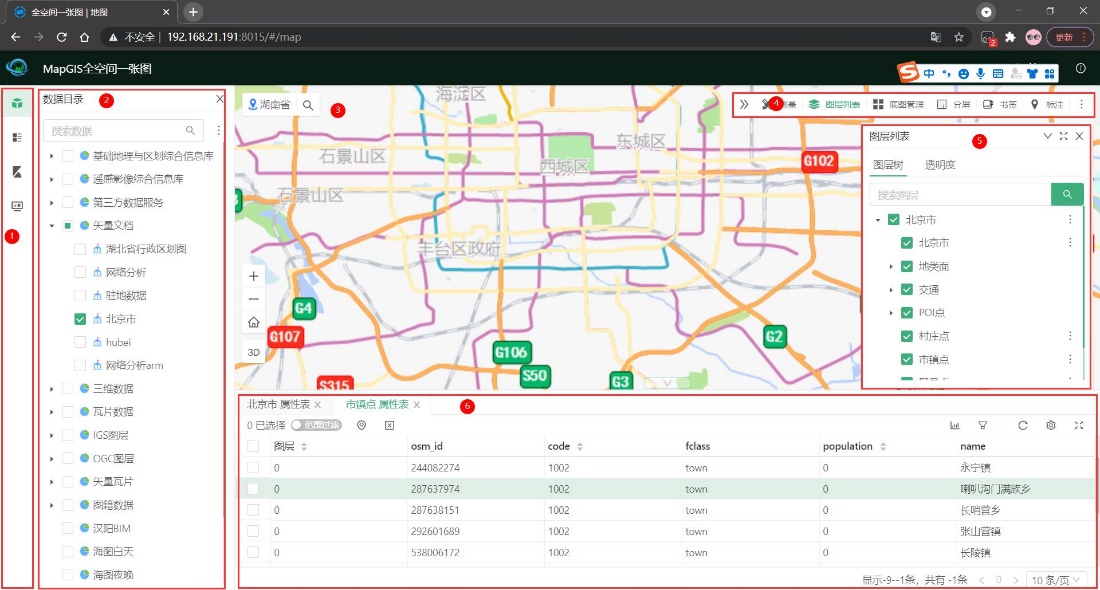Click the green layer search button

[x=1067, y=194]
